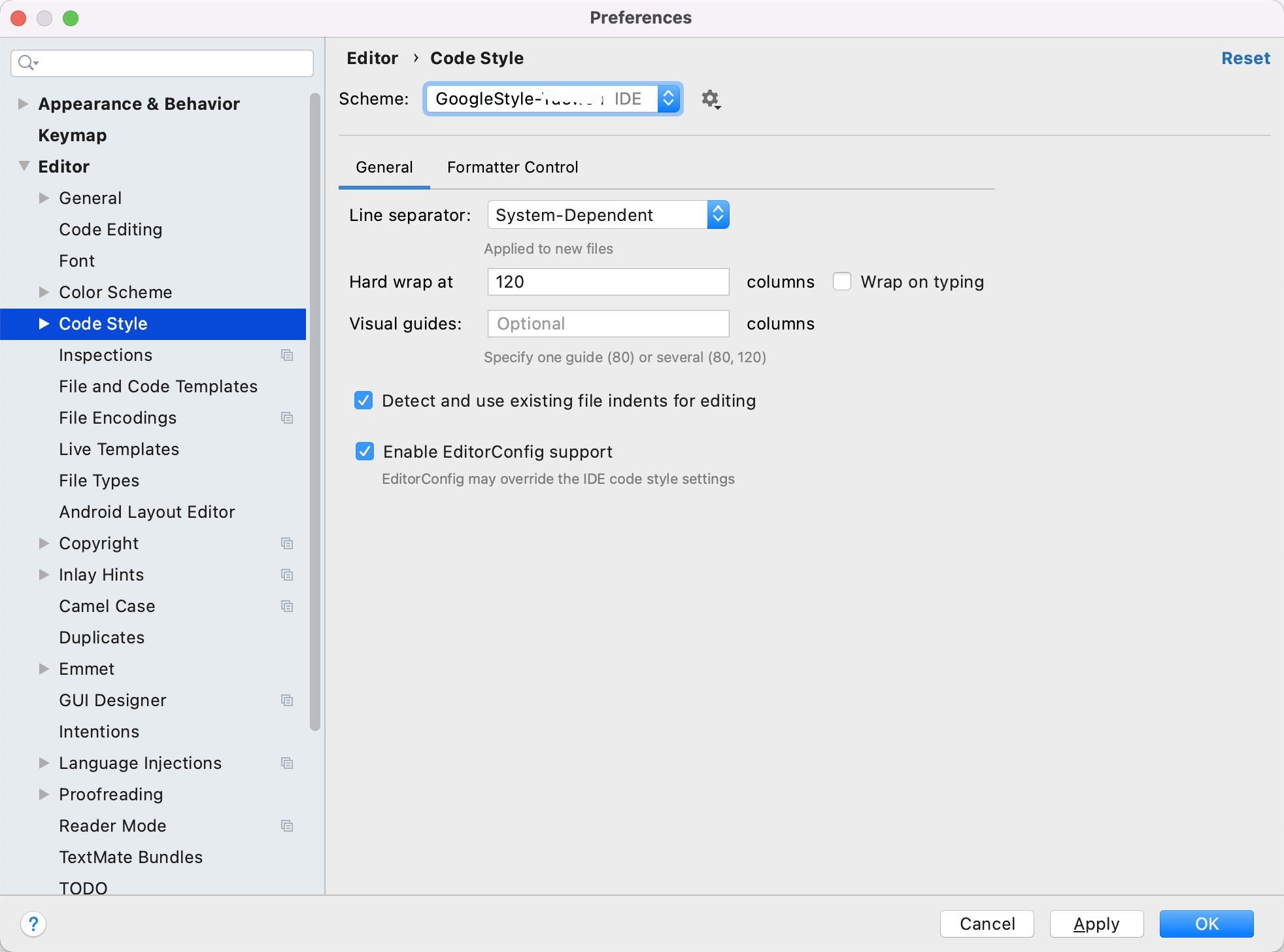
Task: Click the copy settings icon beside GUI Designer
Action: [287, 700]
